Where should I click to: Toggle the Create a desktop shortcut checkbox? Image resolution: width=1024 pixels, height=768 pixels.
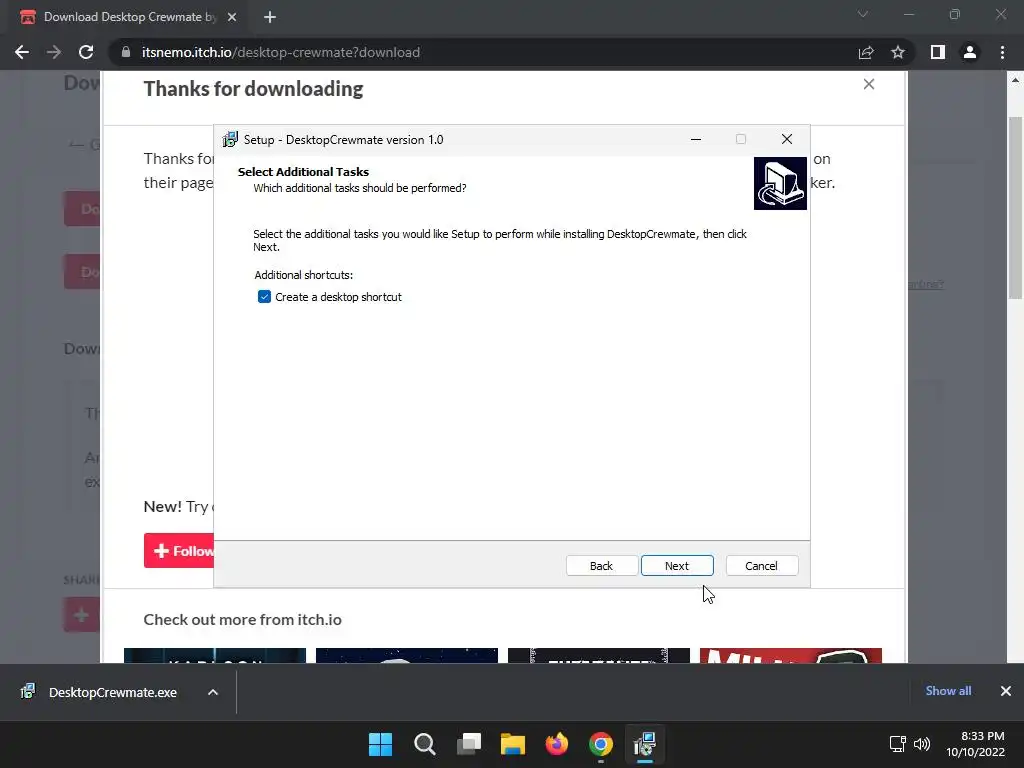coord(264,297)
